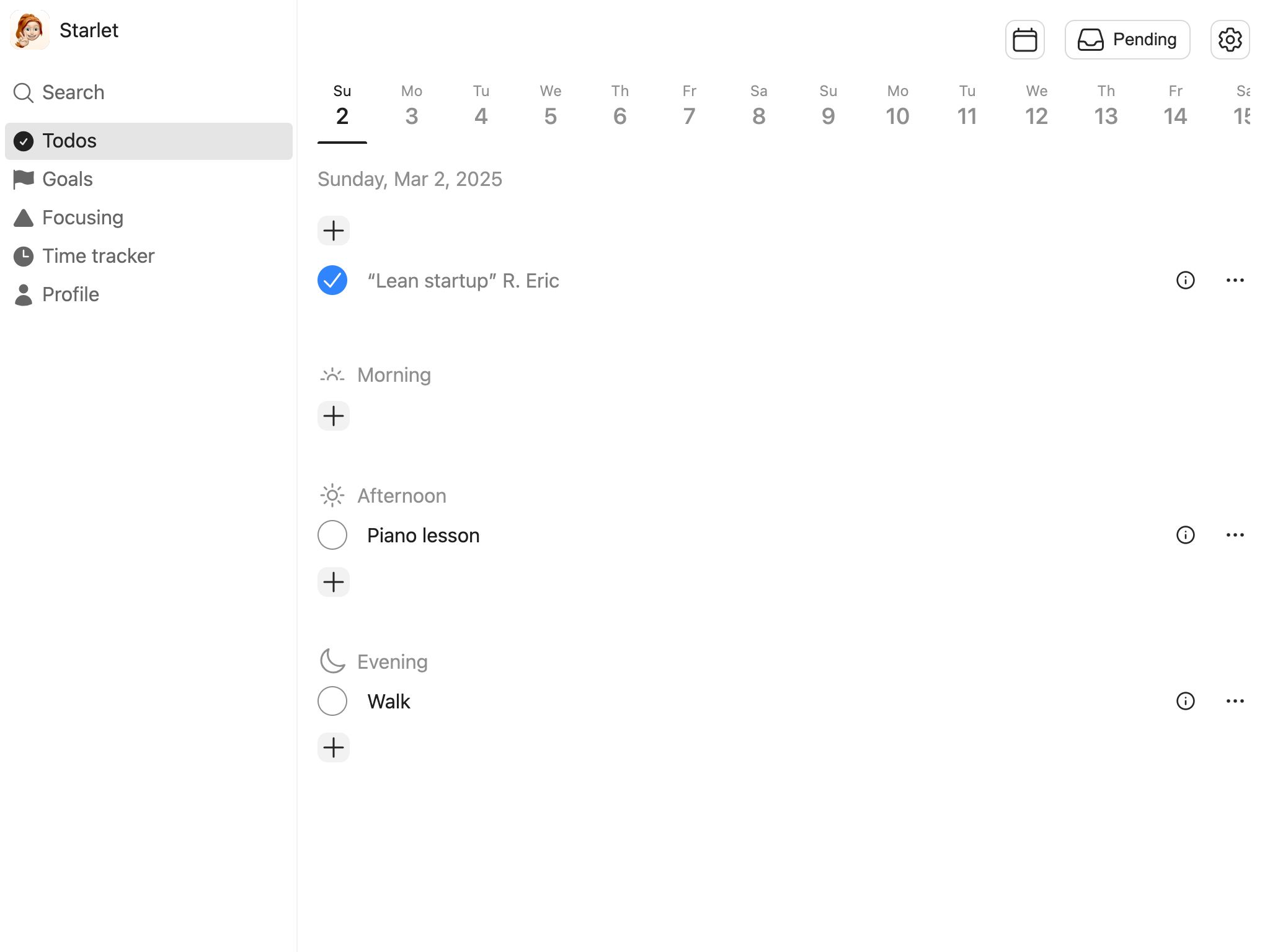Add a todo in Evening section
The image size is (1270, 952).
(334, 747)
